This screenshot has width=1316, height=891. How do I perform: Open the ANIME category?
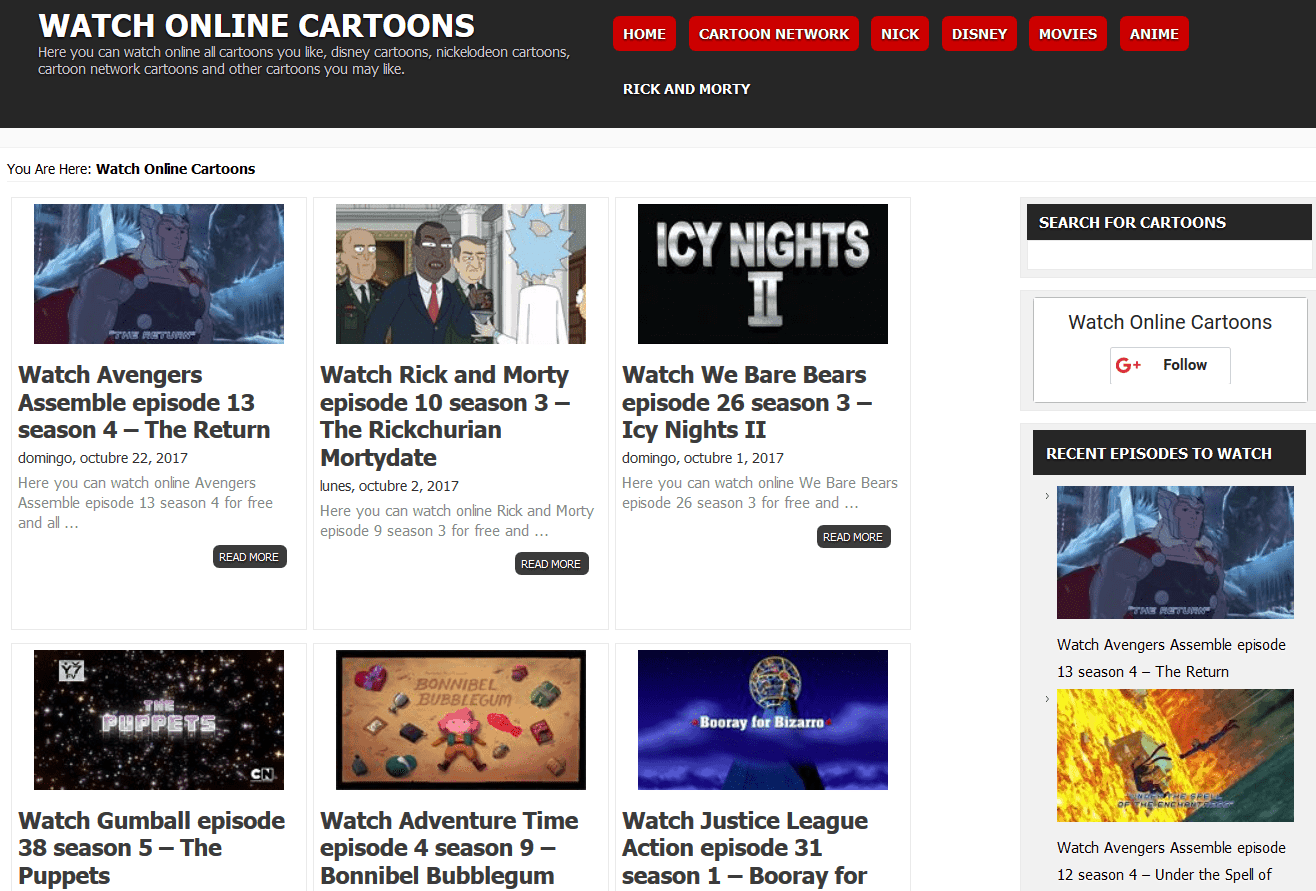1154,33
